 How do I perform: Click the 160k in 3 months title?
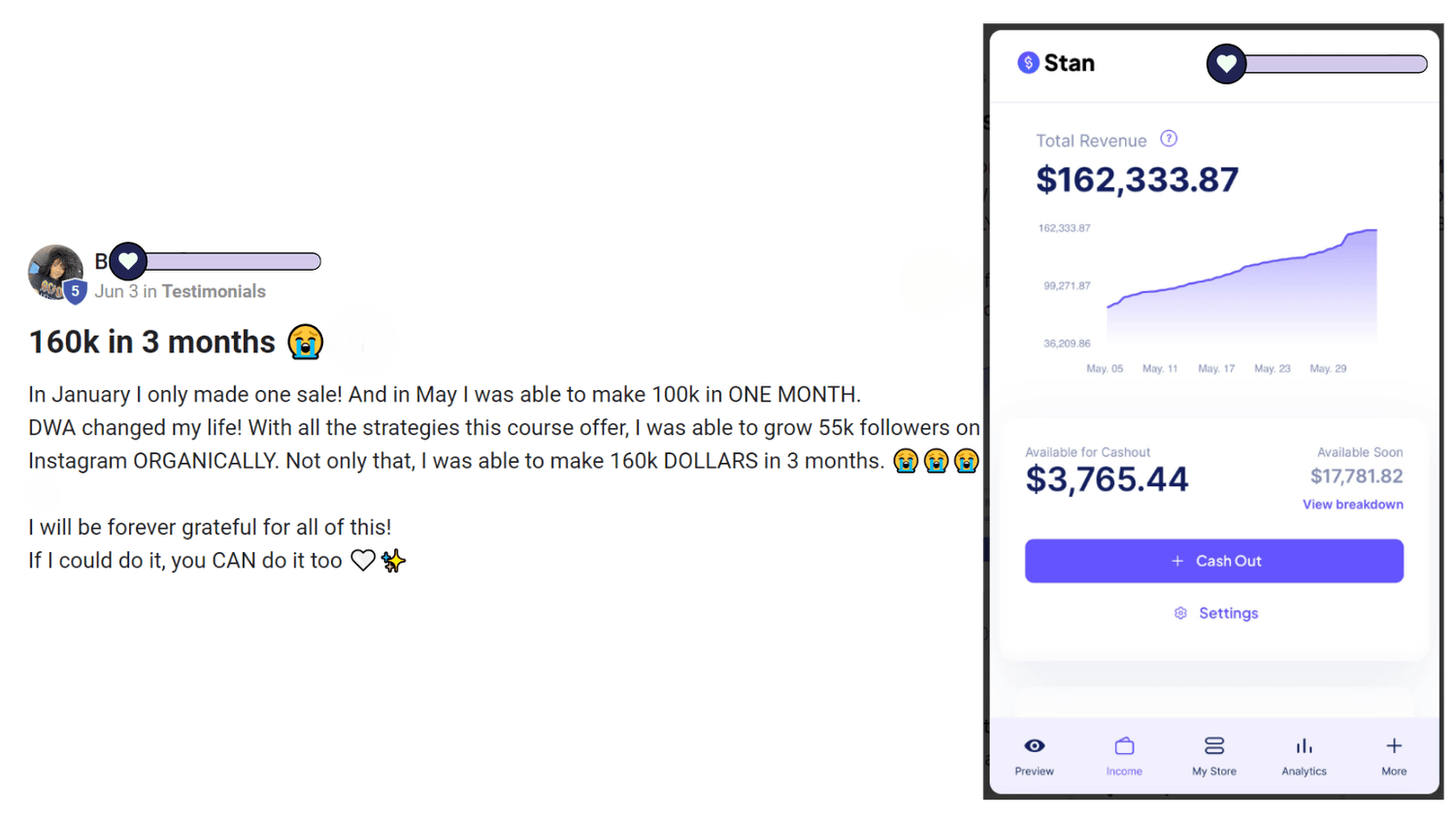pos(151,342)
